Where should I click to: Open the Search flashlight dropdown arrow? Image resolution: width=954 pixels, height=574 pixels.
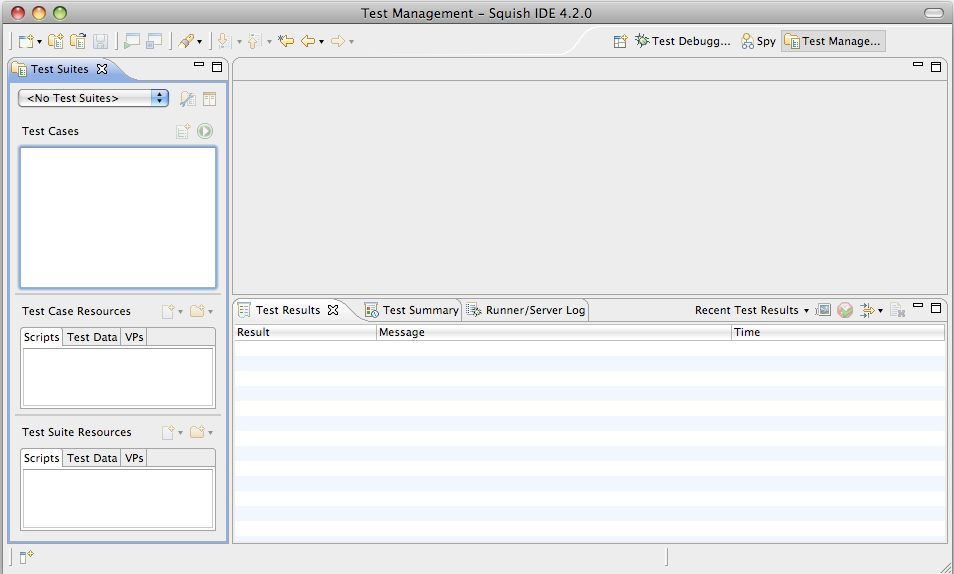click(200, 42)
